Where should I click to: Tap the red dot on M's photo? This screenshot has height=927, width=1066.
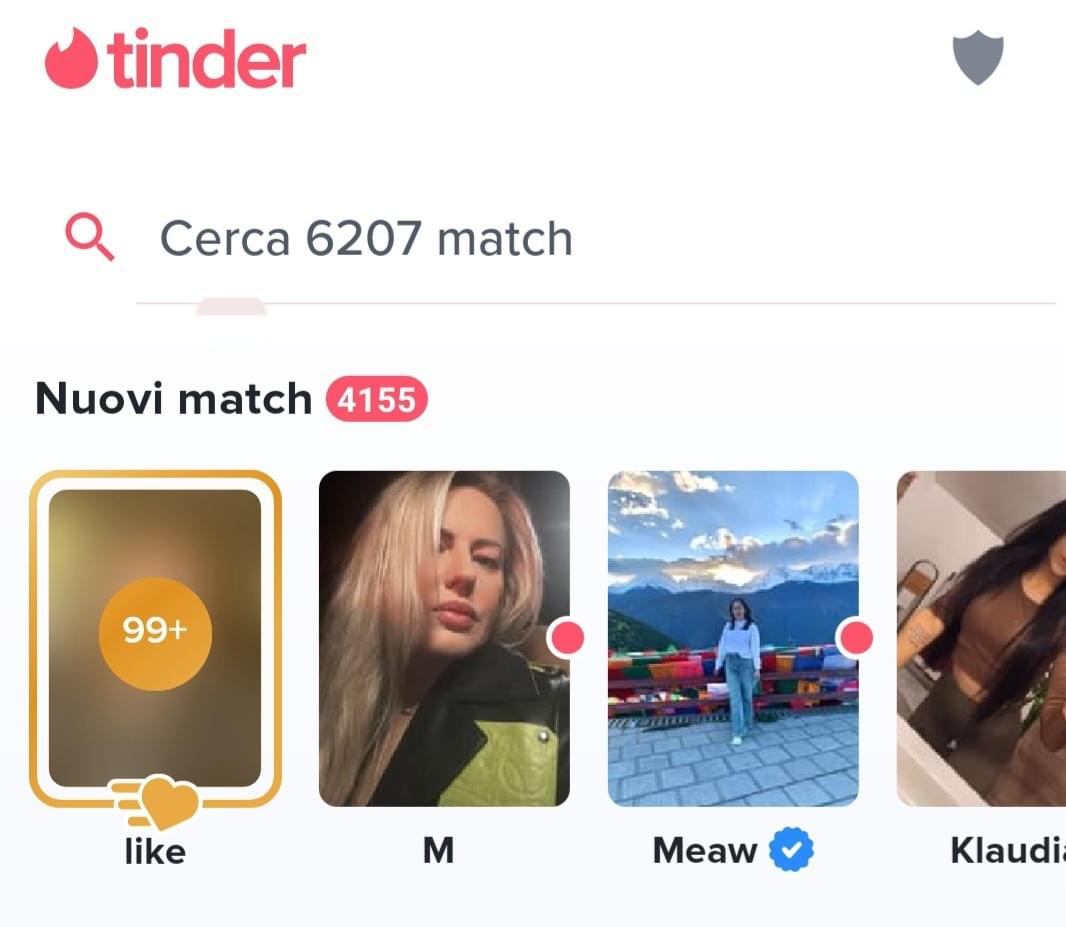[x=566, y=638]
